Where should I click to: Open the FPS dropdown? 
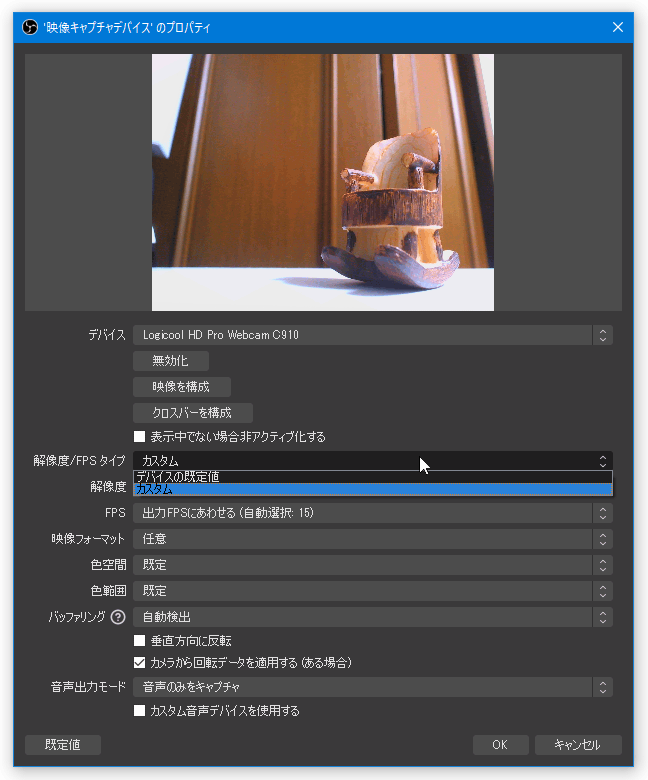[x=372, y=513]
